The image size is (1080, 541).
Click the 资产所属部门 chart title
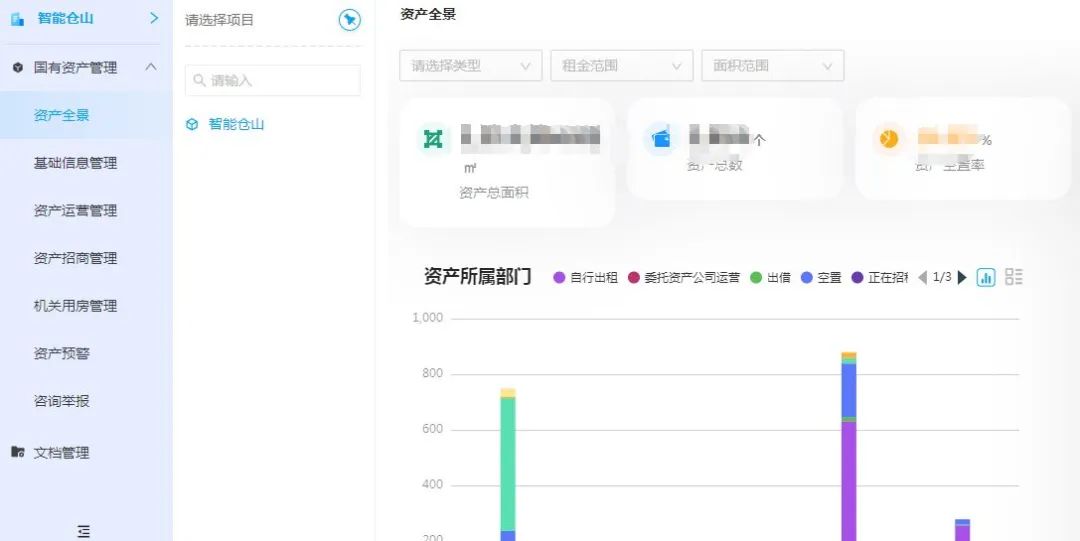477,277
